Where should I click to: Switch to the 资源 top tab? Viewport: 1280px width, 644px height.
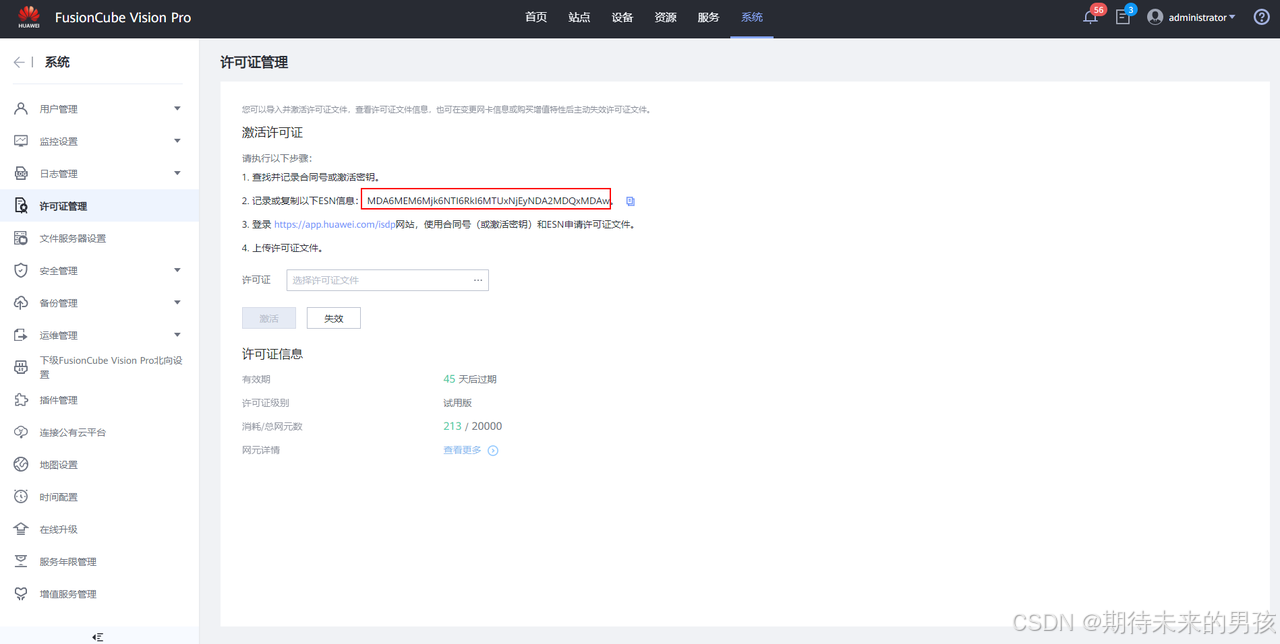(665, 18)
